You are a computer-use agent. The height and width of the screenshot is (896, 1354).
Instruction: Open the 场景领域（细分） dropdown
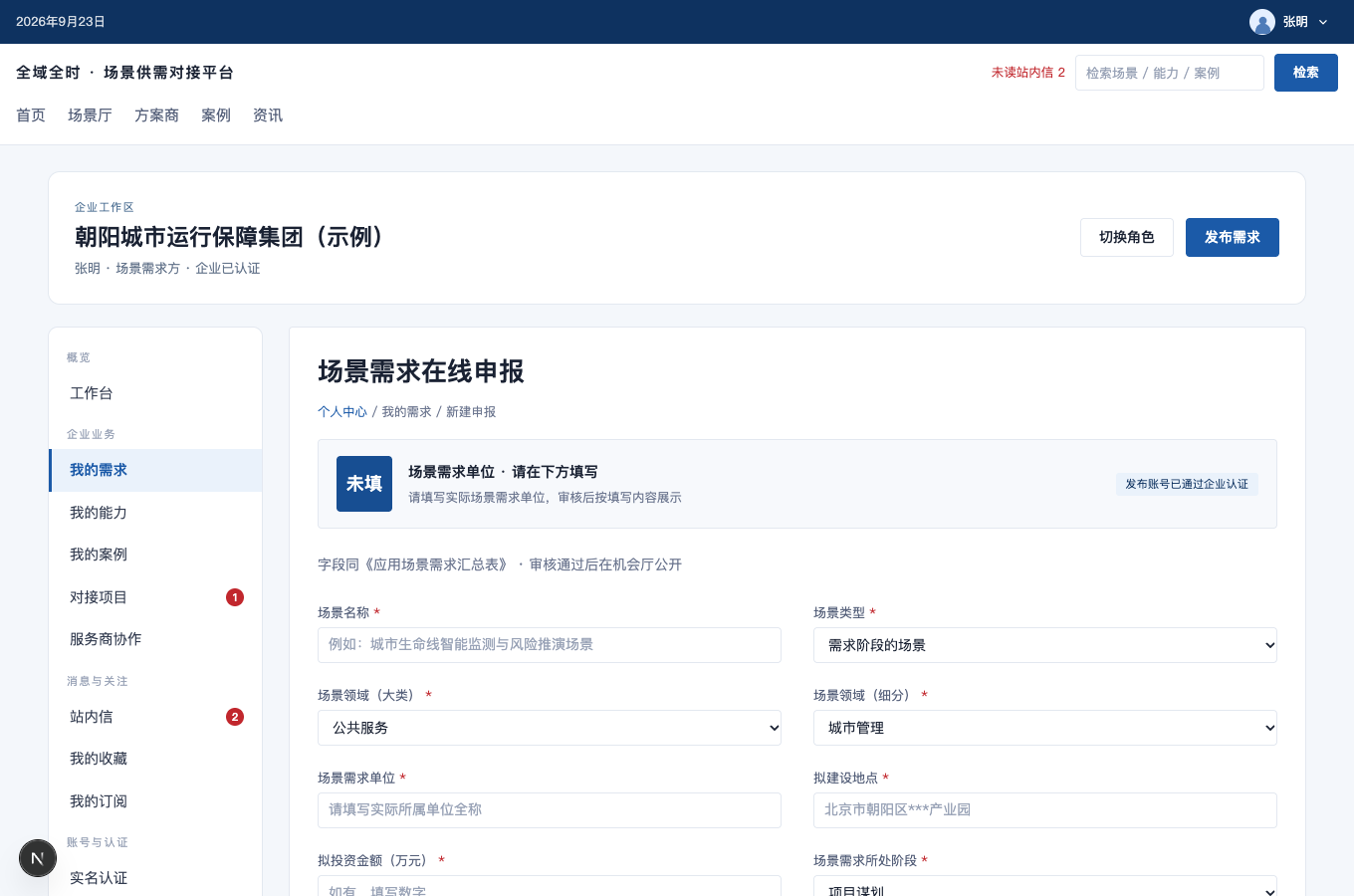tap(1045, 728)
